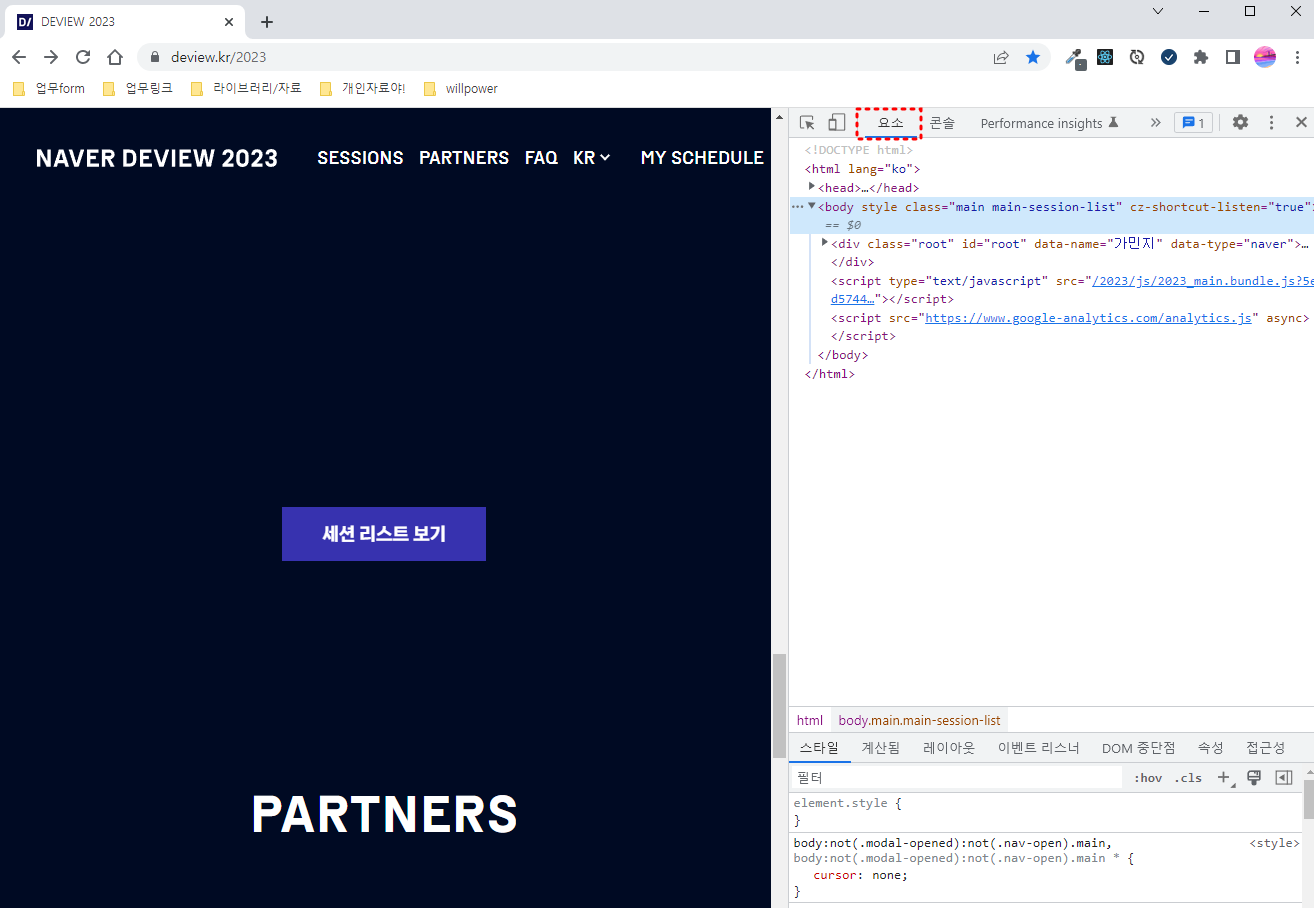Collapse the body element node
Image resolution: width=1314 pixels, height=908 pixels.
tap(812, 206)
